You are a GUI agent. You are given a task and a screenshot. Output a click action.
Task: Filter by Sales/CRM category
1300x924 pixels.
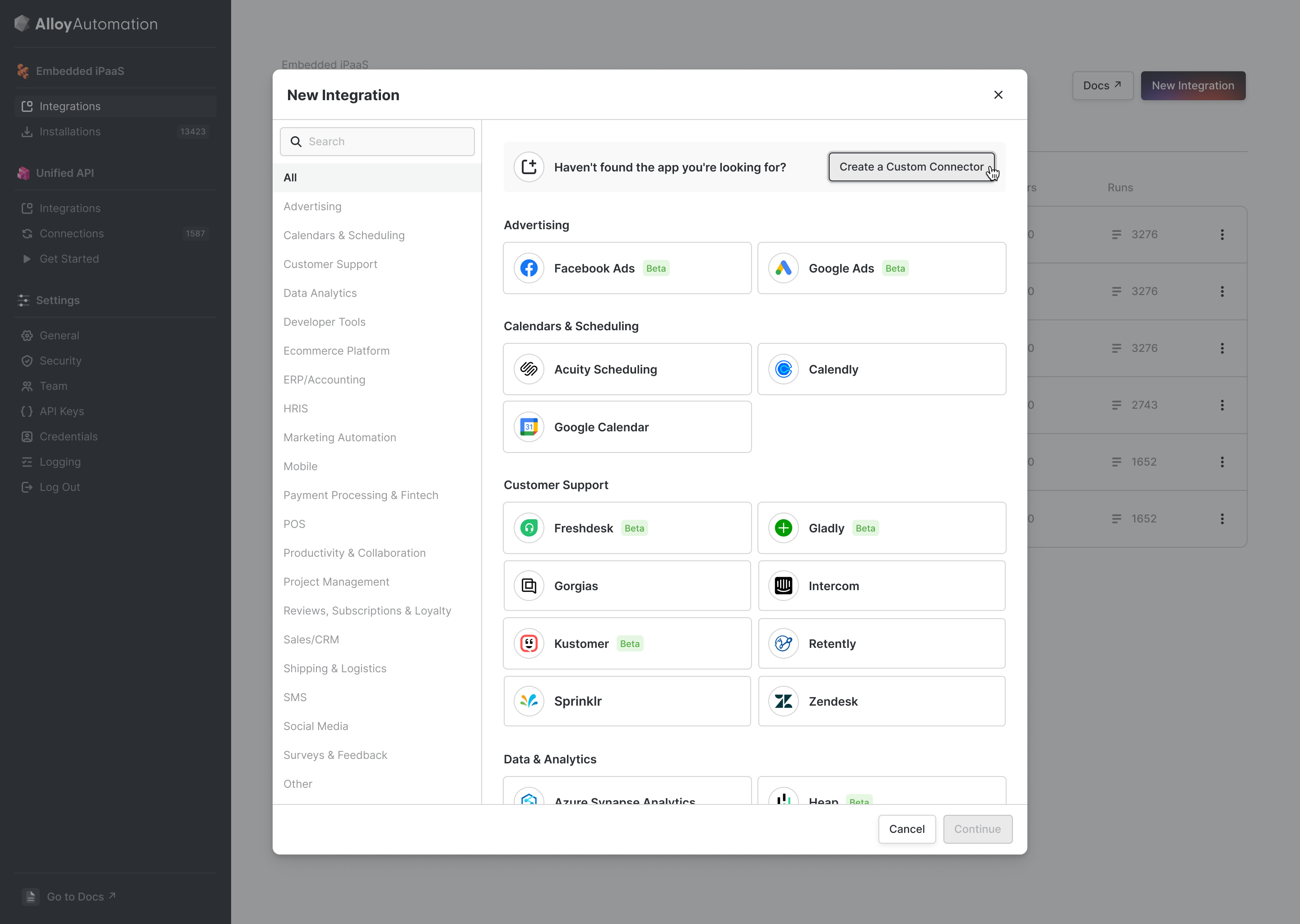[x=377, y=639]
